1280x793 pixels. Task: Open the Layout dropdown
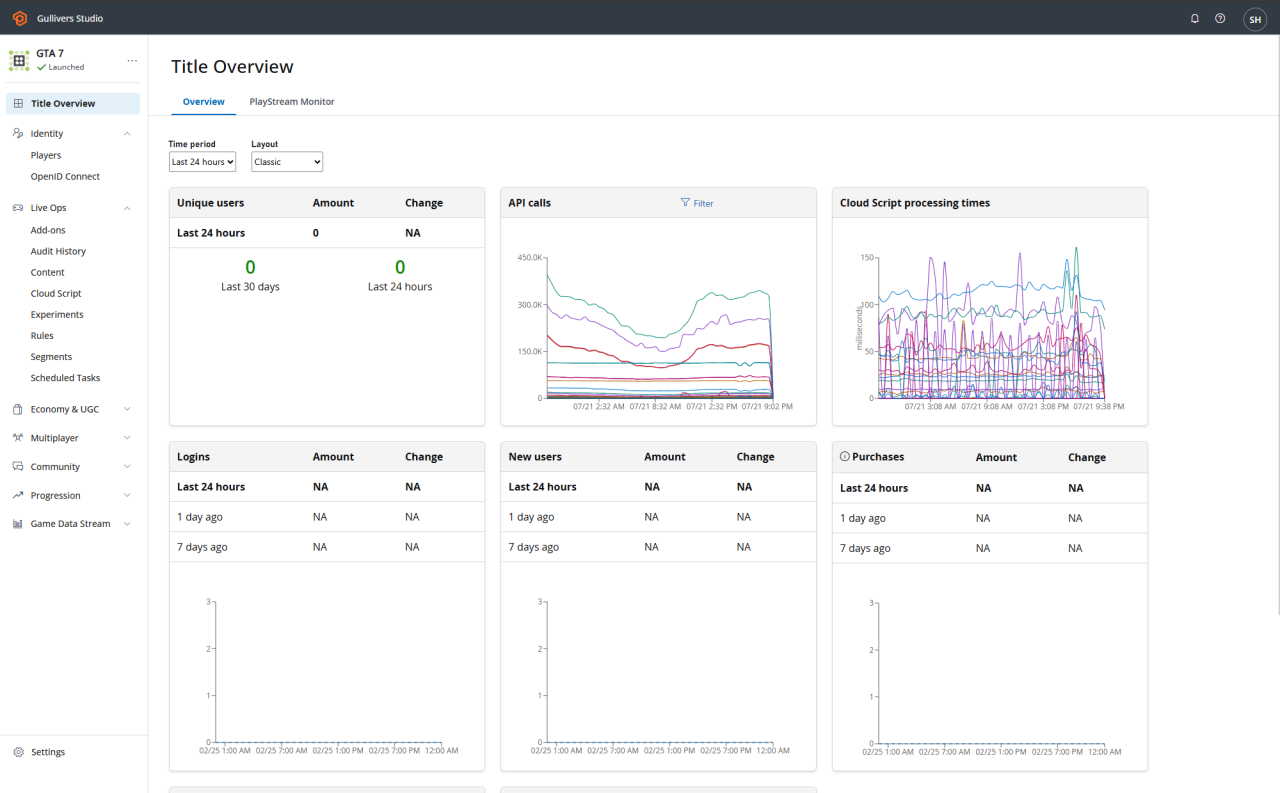tap(287, 161)
